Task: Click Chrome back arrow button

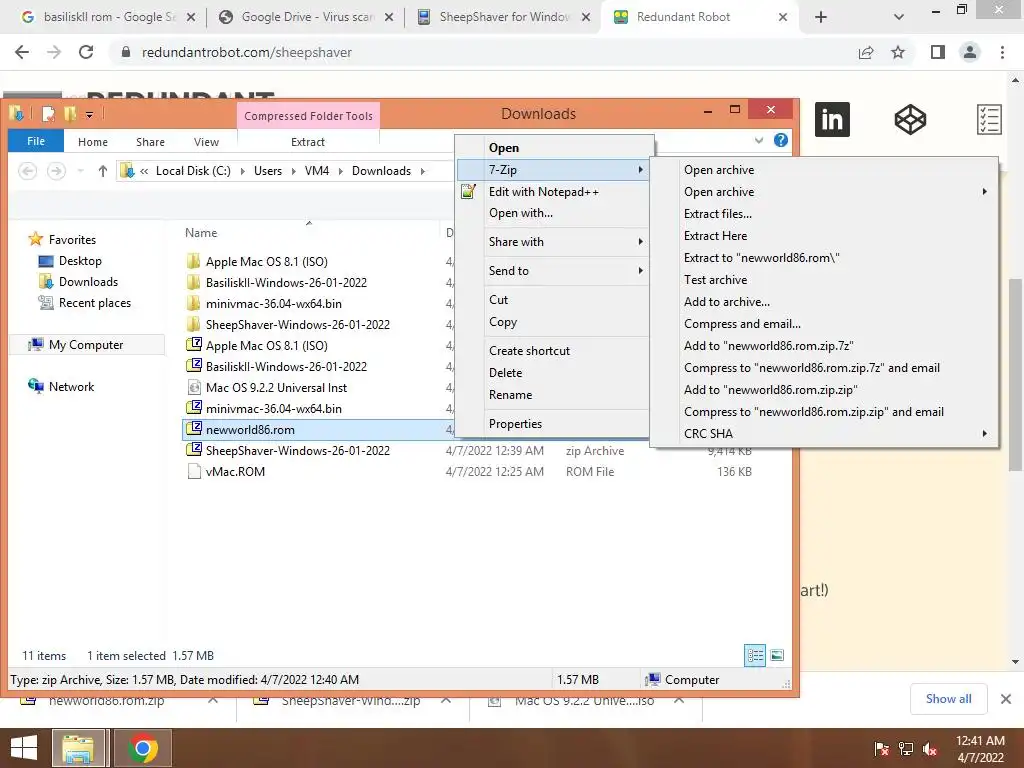Action: pos(22,52)
